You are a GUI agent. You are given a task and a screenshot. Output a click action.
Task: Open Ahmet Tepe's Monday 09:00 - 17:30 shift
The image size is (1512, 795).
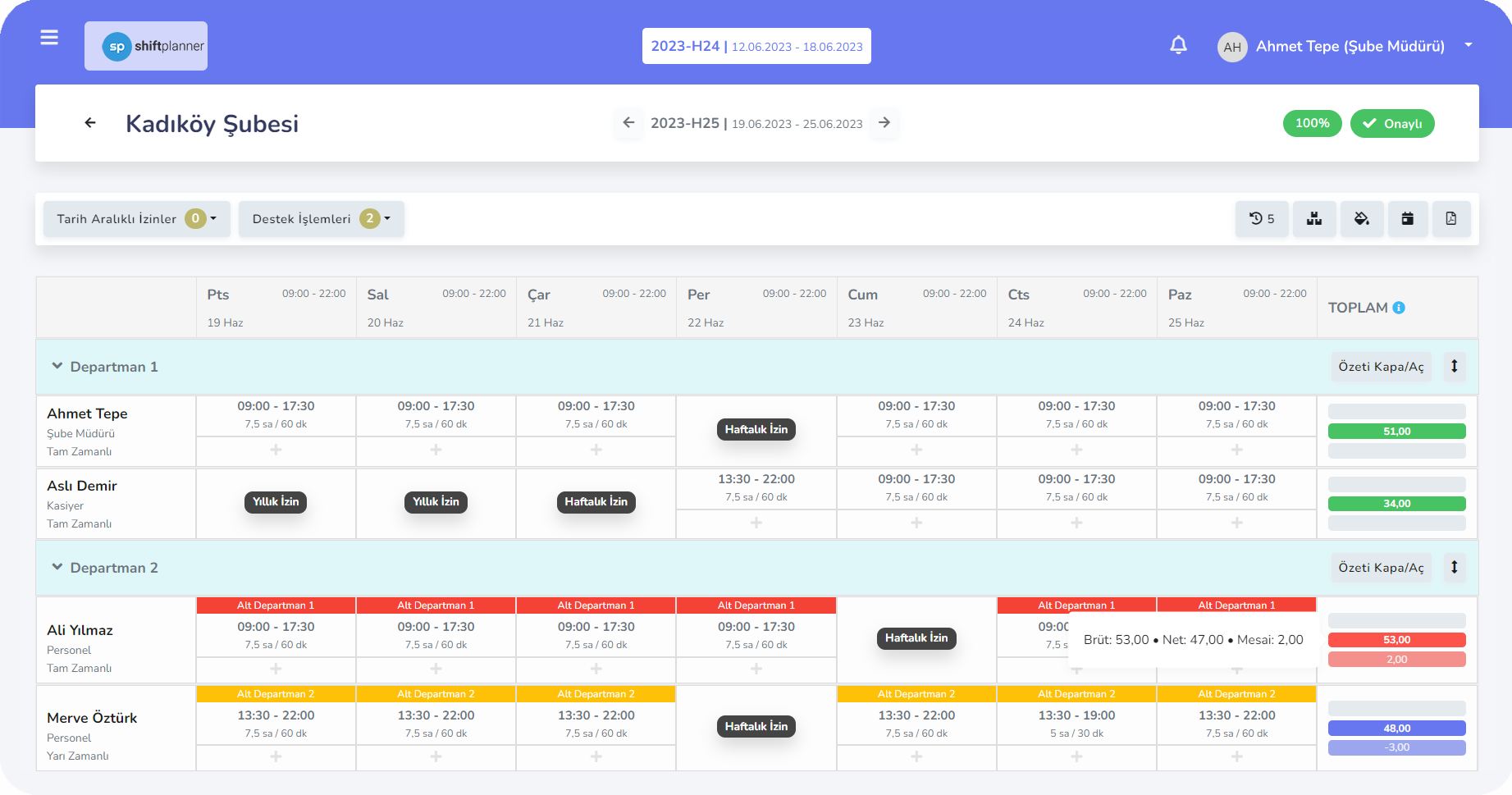tap(276, 415)
